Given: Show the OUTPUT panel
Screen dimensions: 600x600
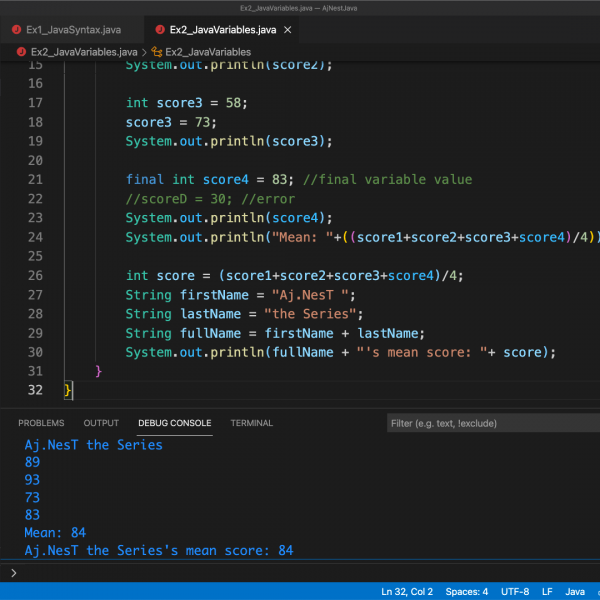Looking at the screenshot, I should pyautogui.click(x=101, y=423).
